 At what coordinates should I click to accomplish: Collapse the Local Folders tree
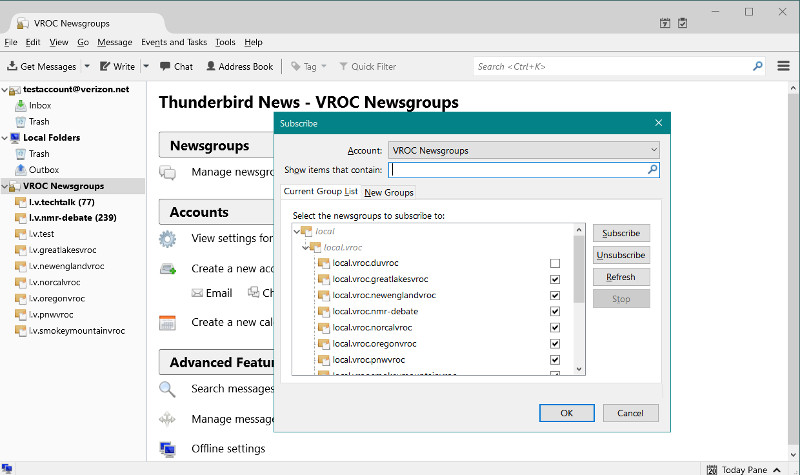click(5, 138)
